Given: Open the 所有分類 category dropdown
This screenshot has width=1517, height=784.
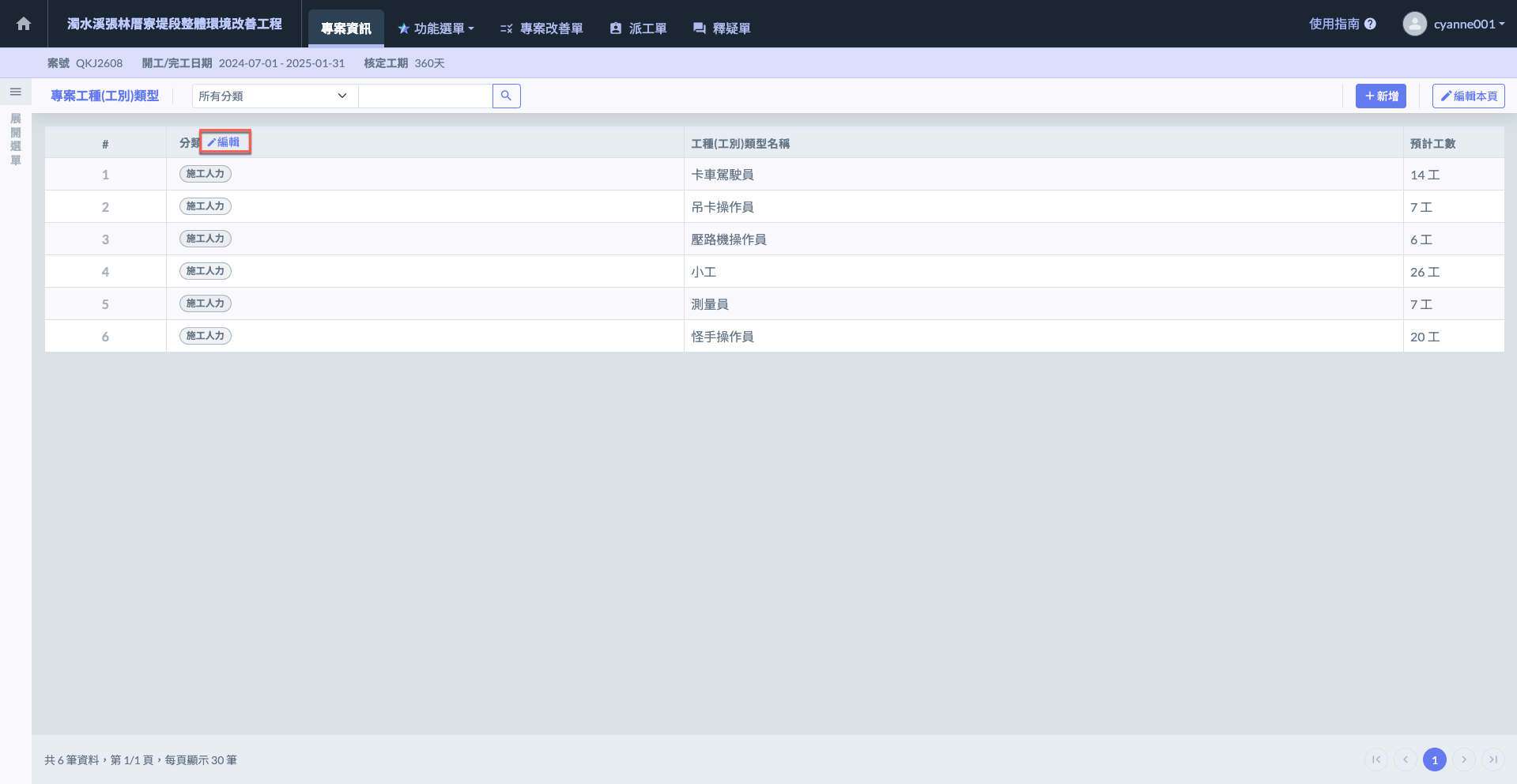Looking at the screenshot, I should coord(274,96).
